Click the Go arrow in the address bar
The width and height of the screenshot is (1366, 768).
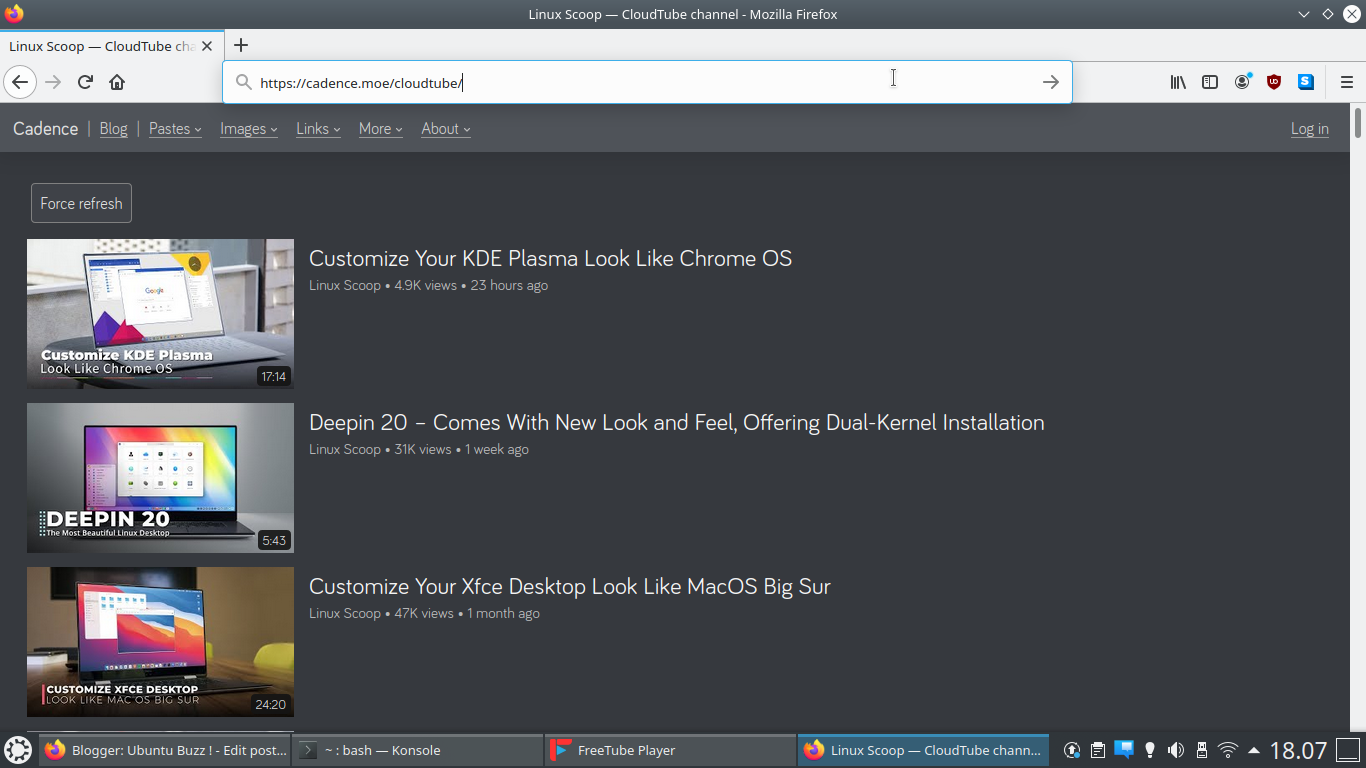1051,82
